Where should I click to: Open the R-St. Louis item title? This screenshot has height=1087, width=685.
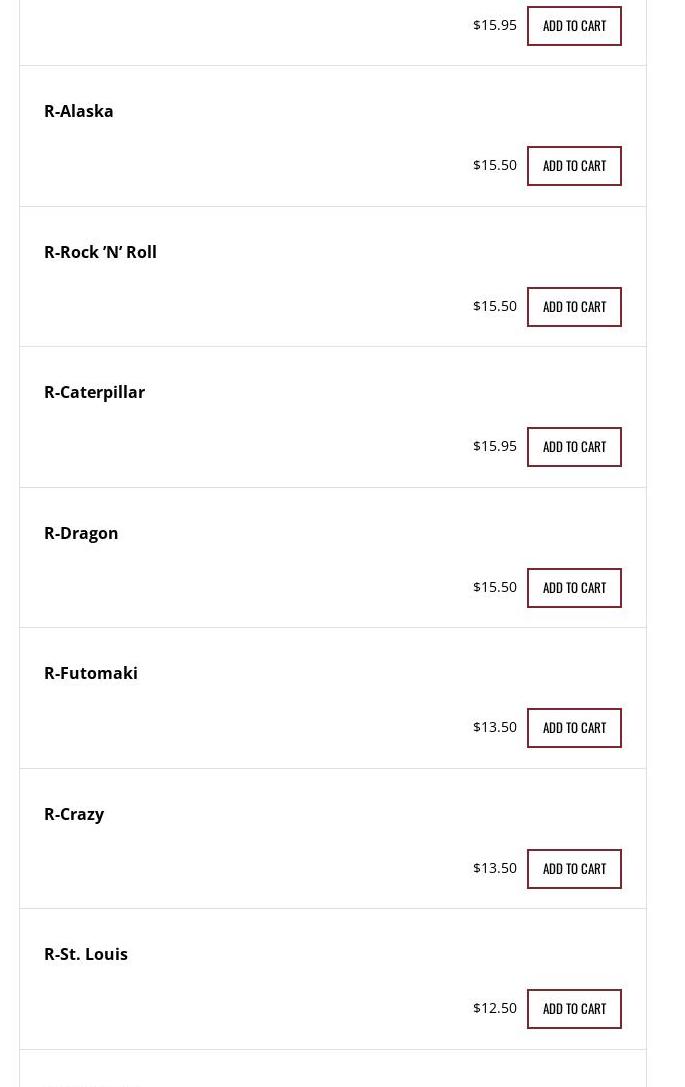pyautogui.click(x=86, y=954)
